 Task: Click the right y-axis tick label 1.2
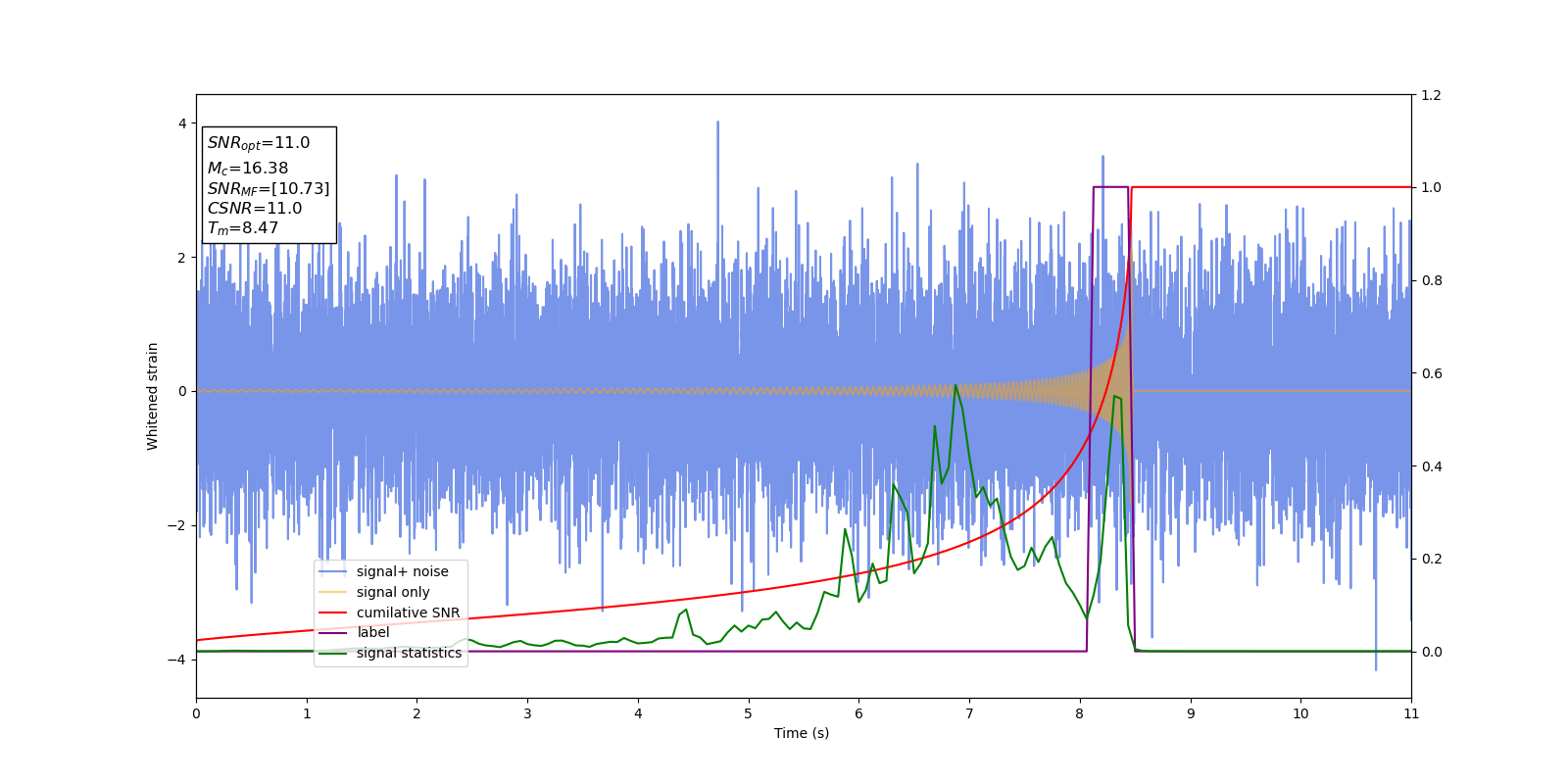point(1432,95)
